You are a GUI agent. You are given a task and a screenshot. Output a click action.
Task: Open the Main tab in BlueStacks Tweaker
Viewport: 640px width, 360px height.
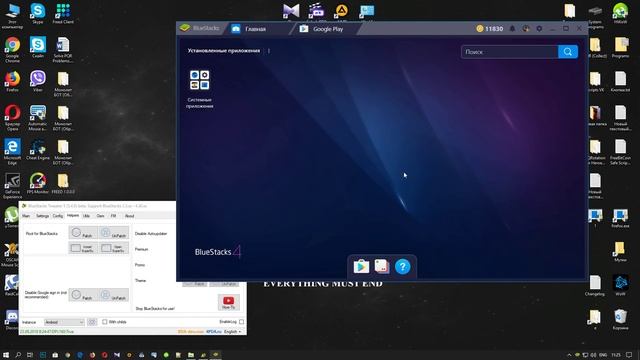(26, 216)
